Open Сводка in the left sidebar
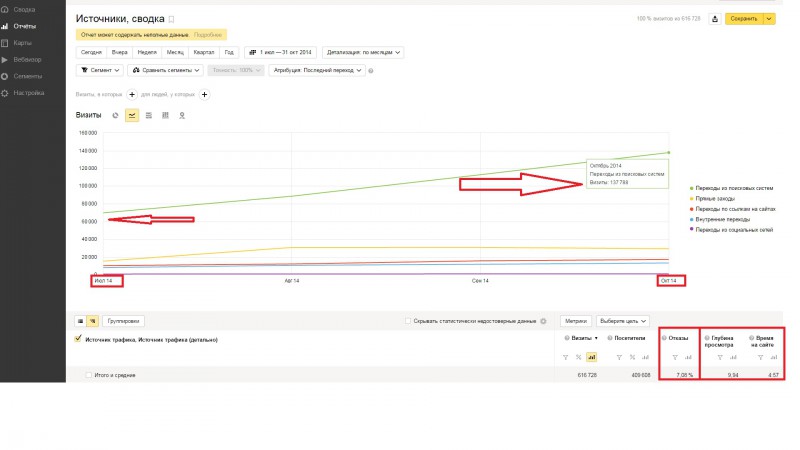Viewport: 800px width, 450px height. tap(24, 10)
